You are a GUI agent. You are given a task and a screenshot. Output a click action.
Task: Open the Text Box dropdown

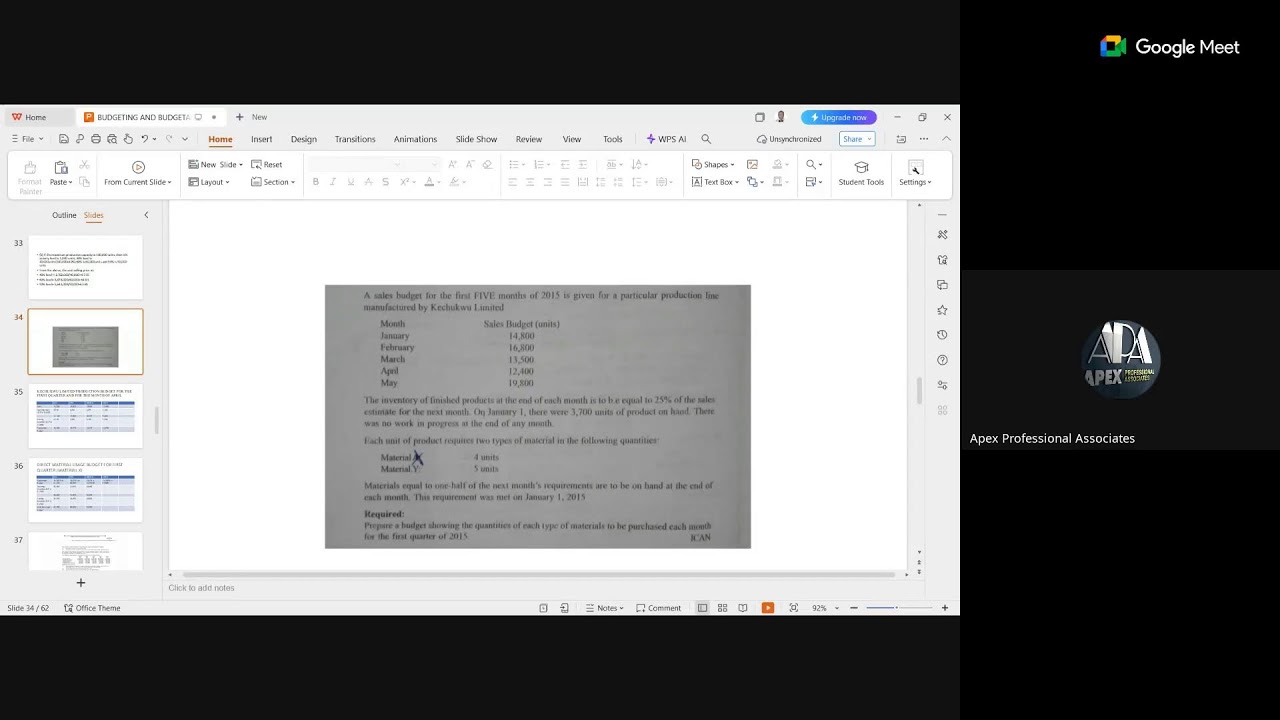coord(714,182)
